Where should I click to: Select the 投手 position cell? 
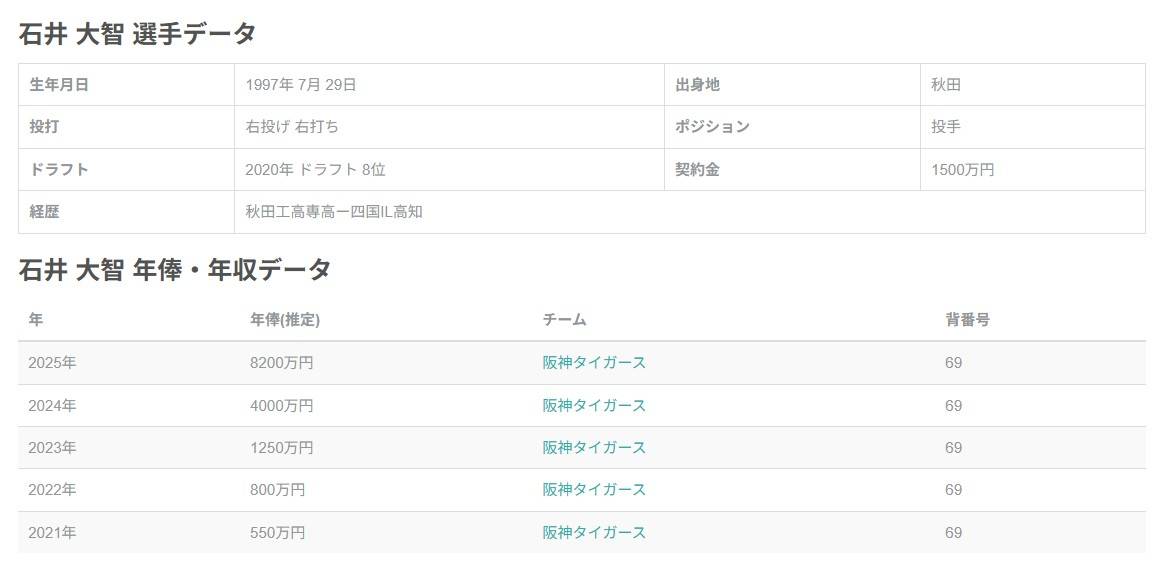(x=946, y=127)
